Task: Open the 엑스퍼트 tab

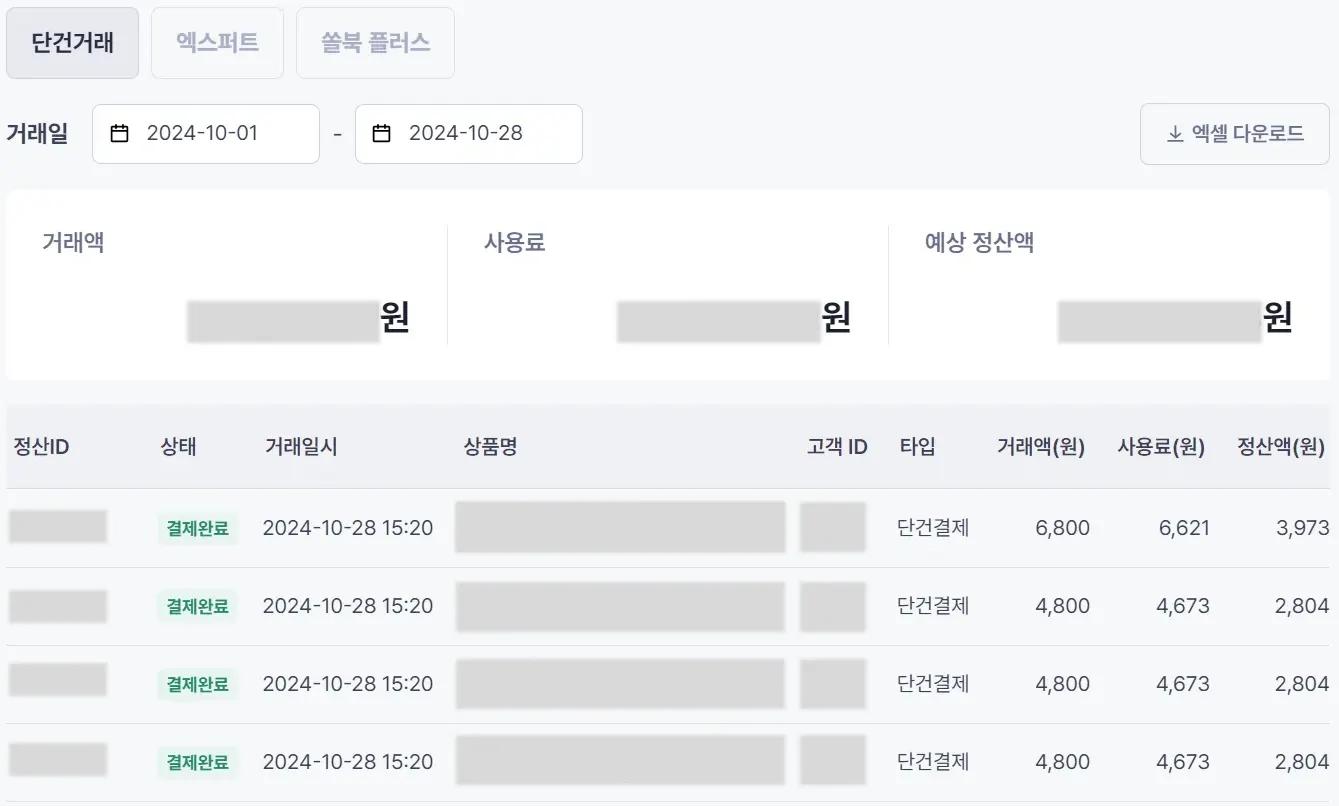Action: click(217, 43)
